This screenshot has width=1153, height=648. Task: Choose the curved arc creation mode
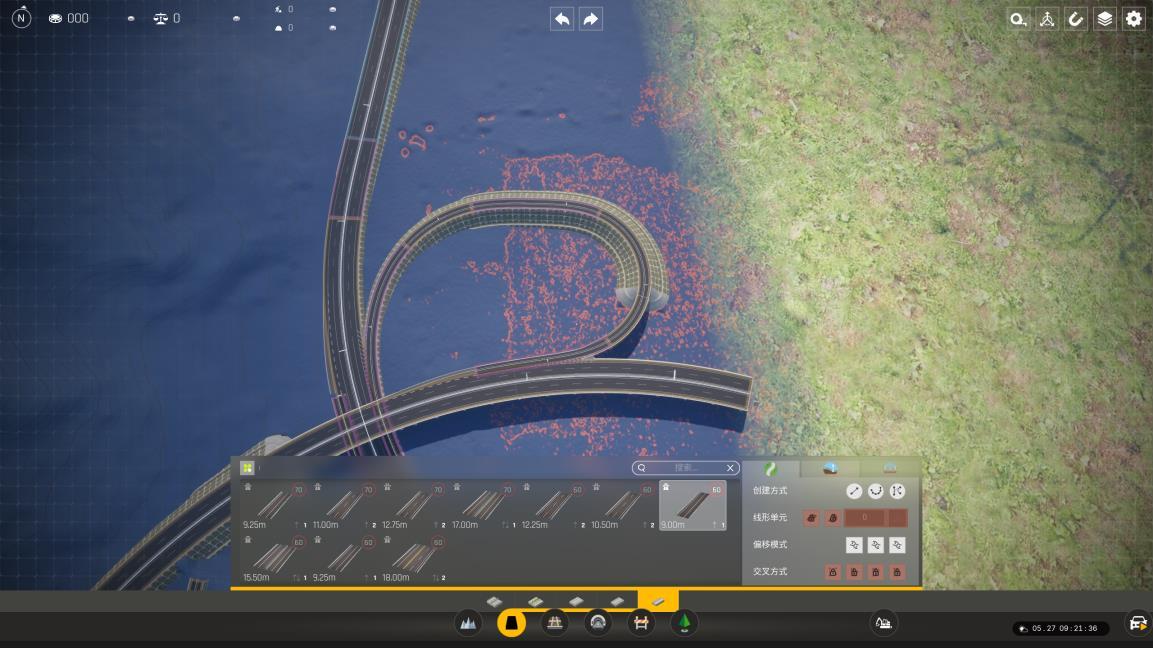coord(875,491)
